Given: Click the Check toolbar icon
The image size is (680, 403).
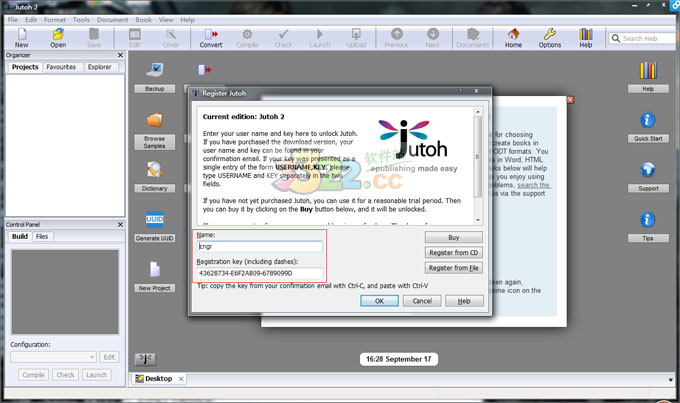Looking at the screenshot, I should point(284,38).
